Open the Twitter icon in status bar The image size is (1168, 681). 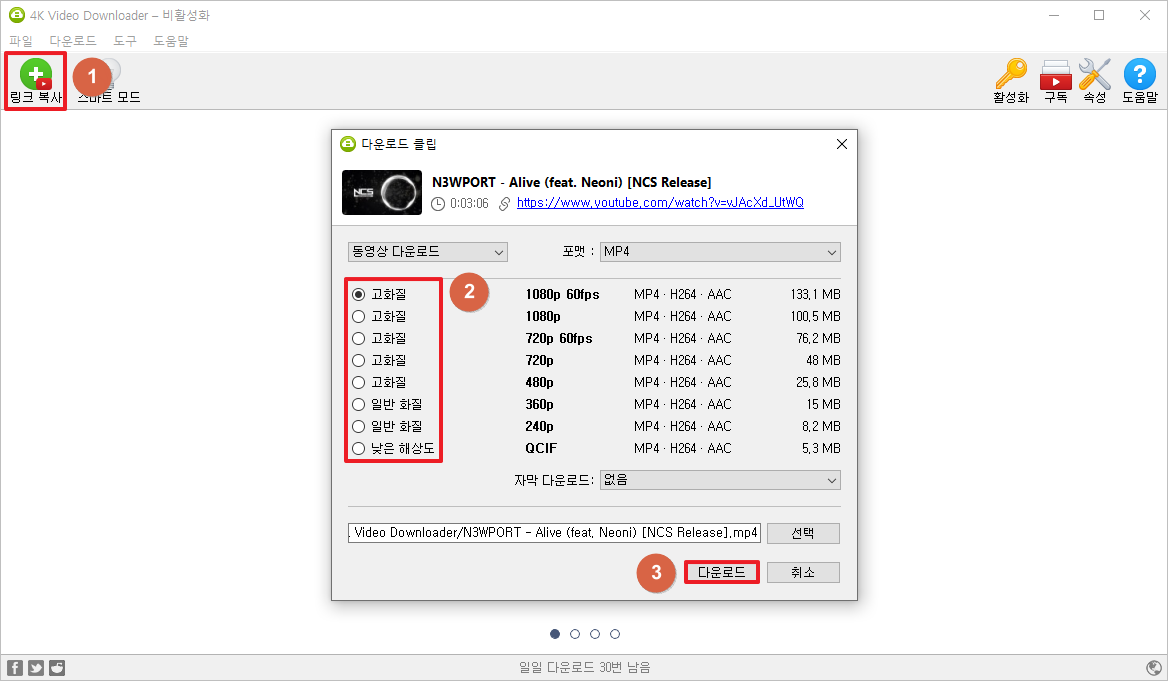[36, 668]
